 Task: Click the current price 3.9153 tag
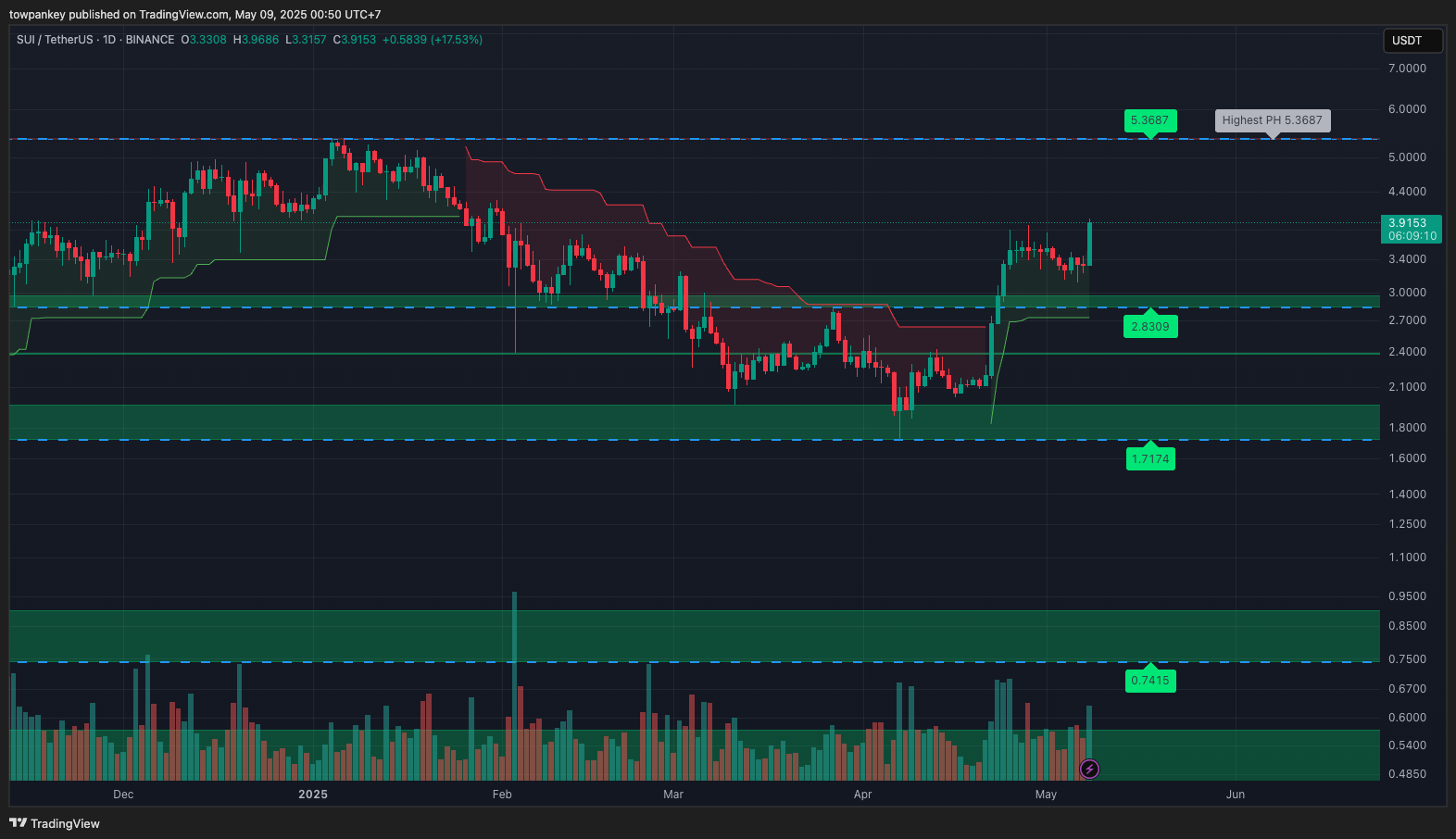point(1412,230)
